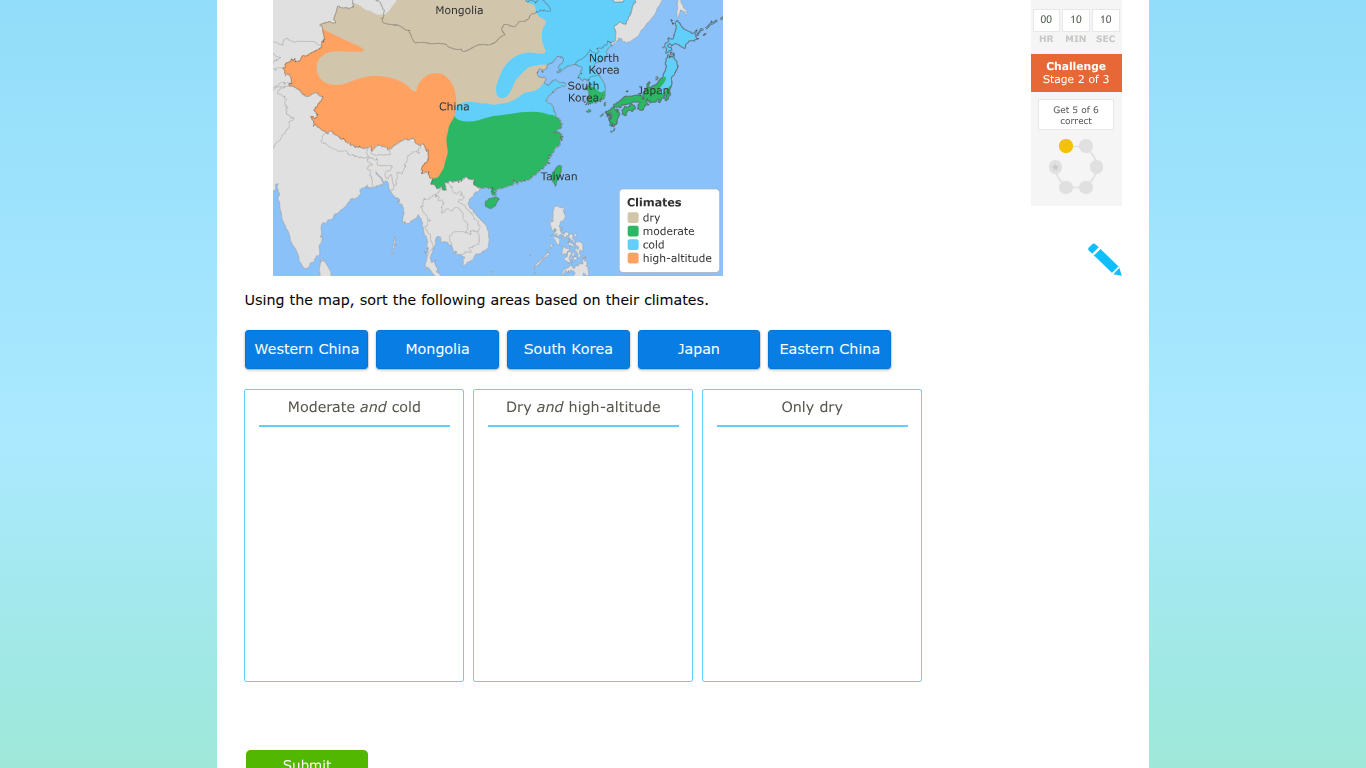Select the South Korea tile
The height and width of the screenshot is (768, 1366).
coord(568,349)
